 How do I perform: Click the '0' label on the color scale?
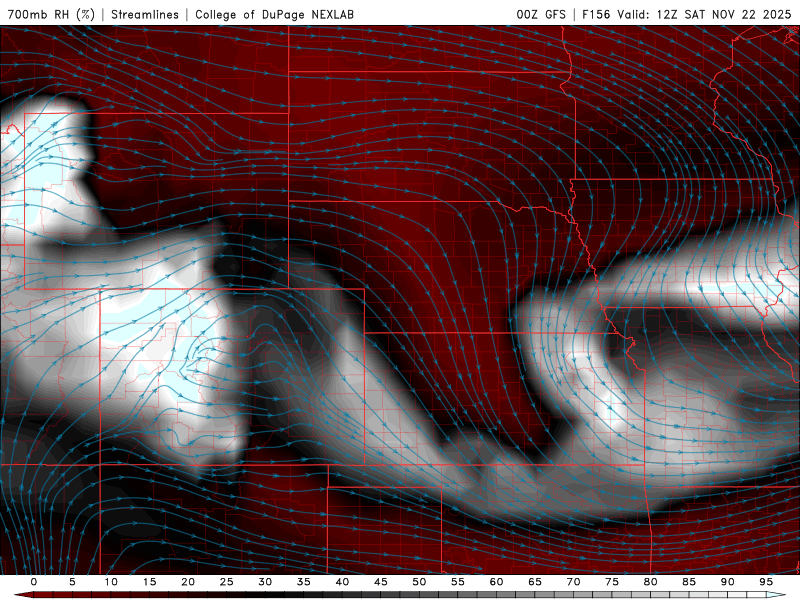(x=34, y=582)
